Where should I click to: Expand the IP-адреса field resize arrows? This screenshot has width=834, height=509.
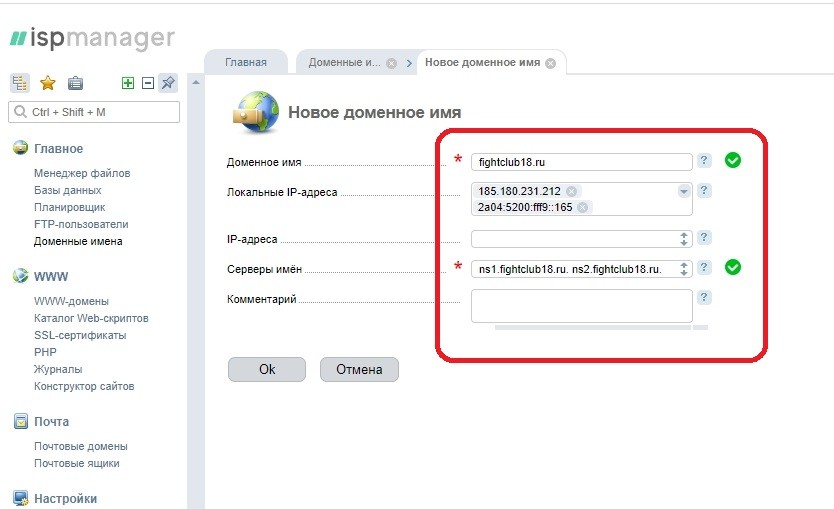click(684, 239)
